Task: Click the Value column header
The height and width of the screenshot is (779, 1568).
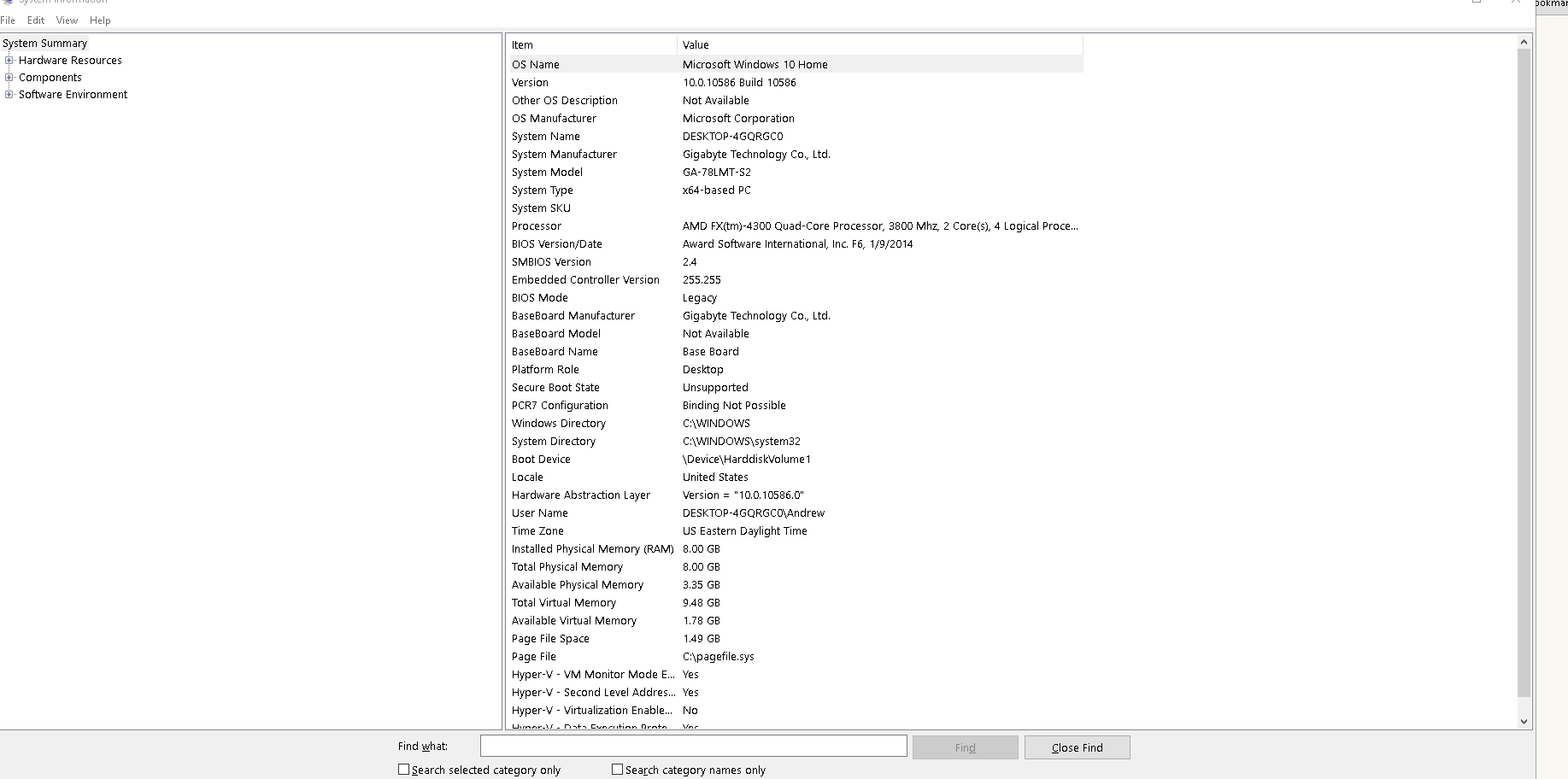Action: pos(880,45)
